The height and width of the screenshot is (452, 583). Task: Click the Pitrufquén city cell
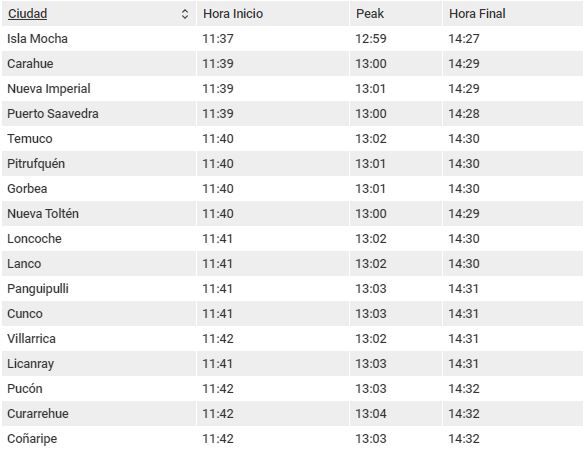click(x=99, y=164)
